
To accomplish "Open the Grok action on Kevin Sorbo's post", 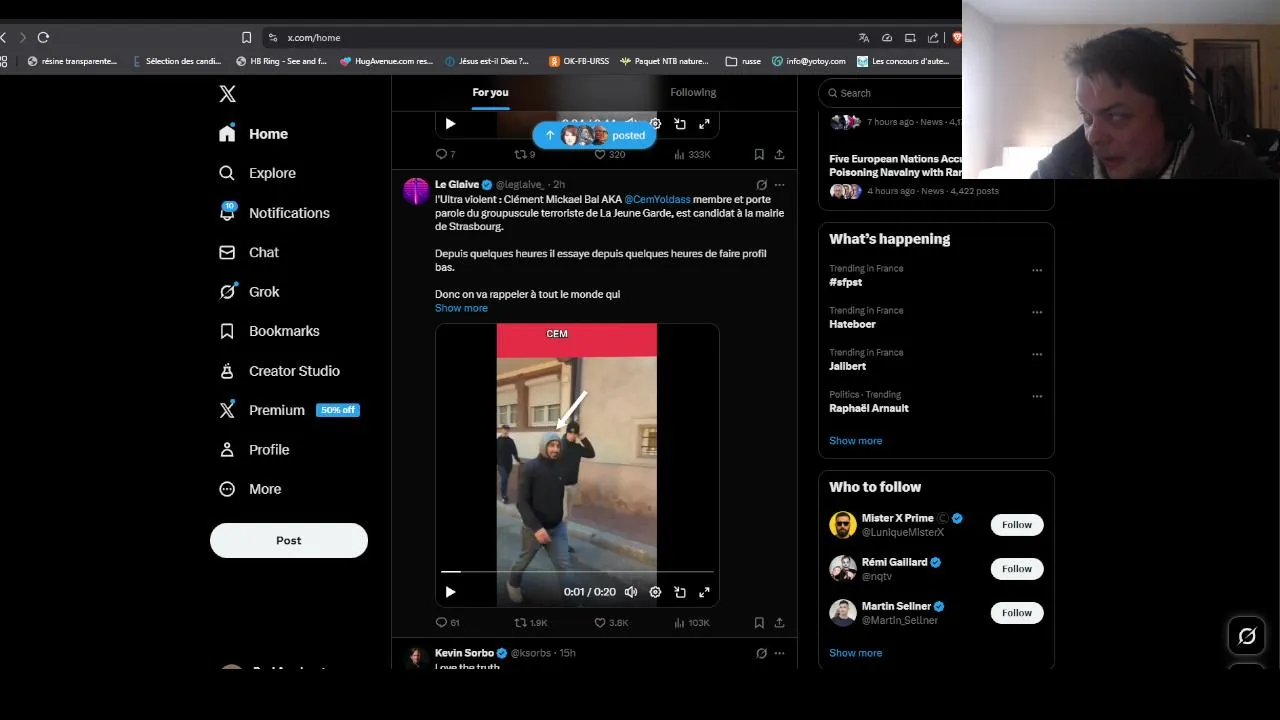I will pyautogui.click(x=761, y=653).
